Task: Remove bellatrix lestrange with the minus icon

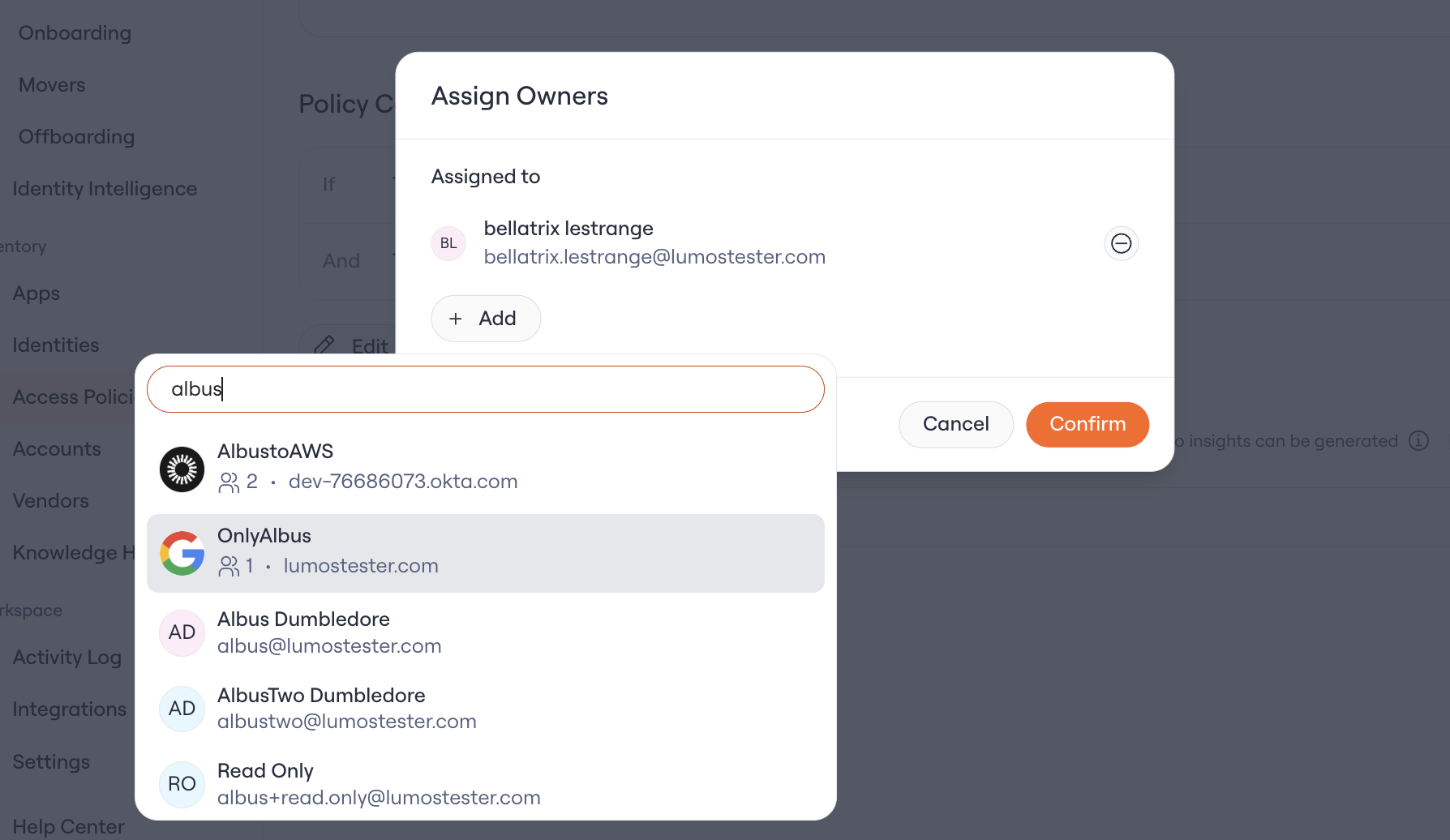Action: tap(1121, 243)
